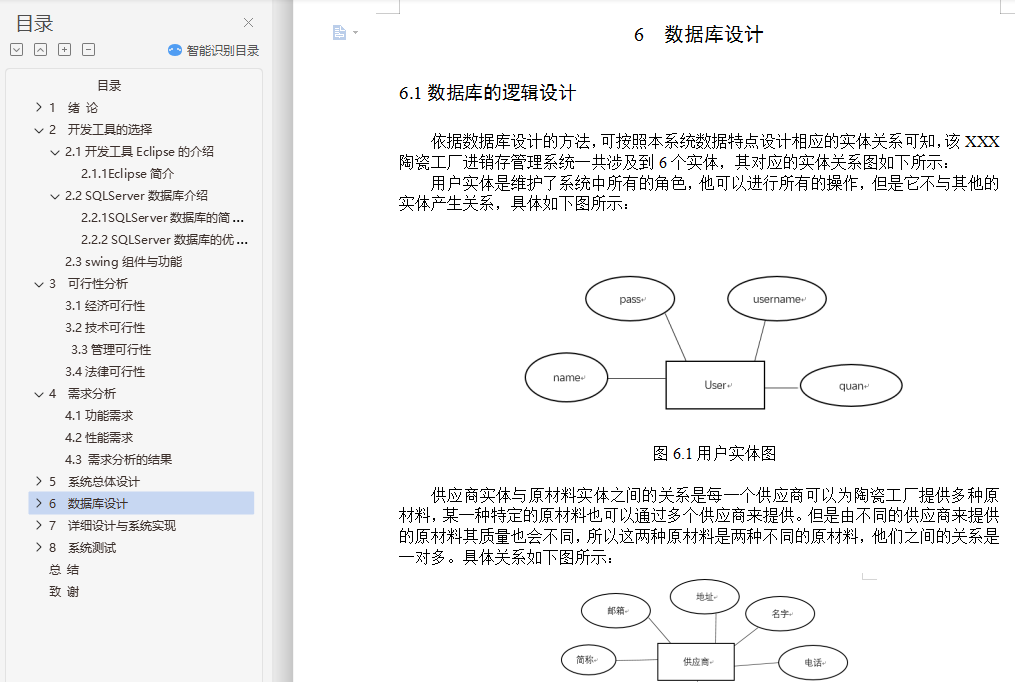Click the minus icon in 目录 toolbar
1015x682 pixels.
pyautogui.click(x=89, y=50)
